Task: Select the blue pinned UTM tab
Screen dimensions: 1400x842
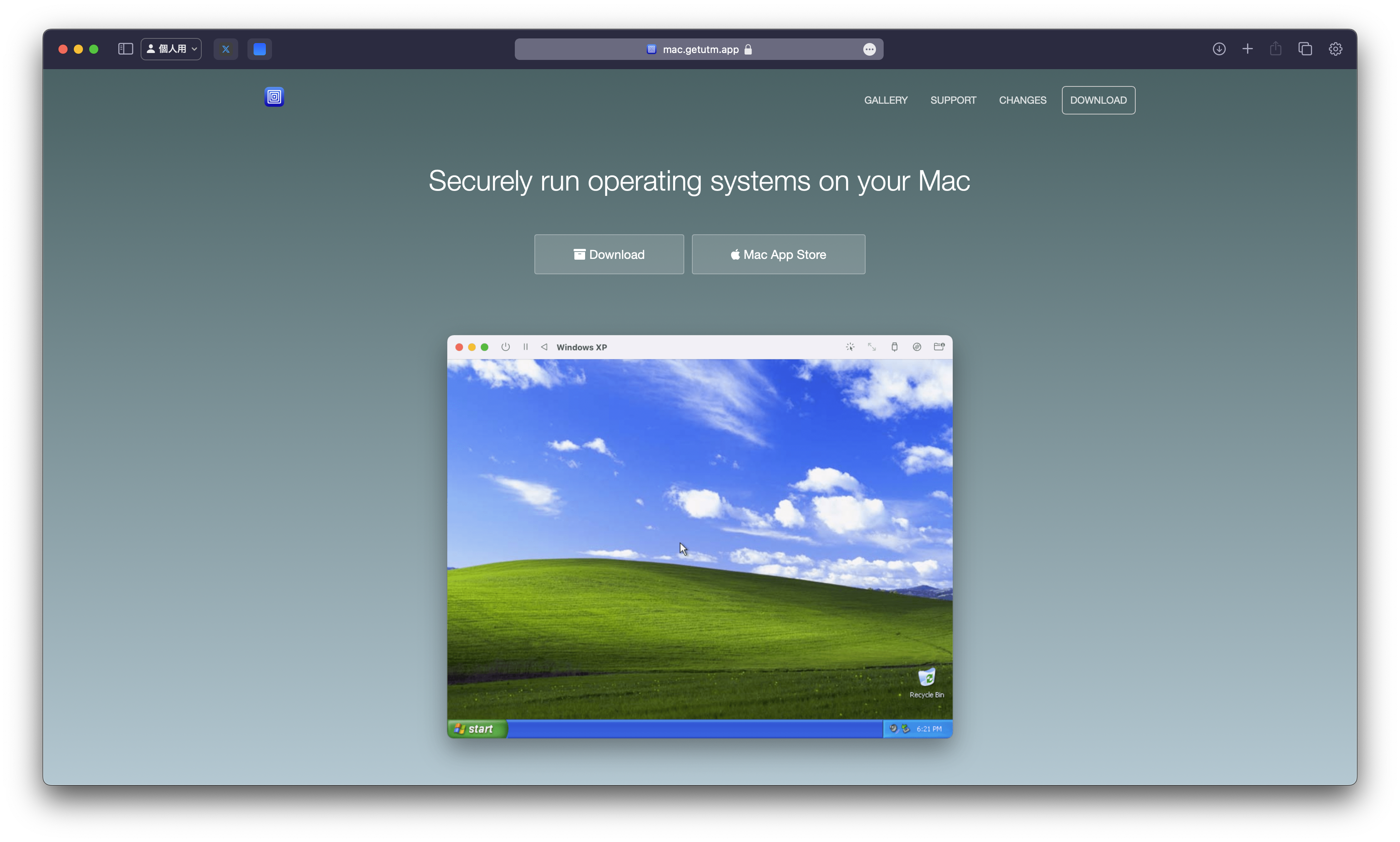Action: point(259,50)
